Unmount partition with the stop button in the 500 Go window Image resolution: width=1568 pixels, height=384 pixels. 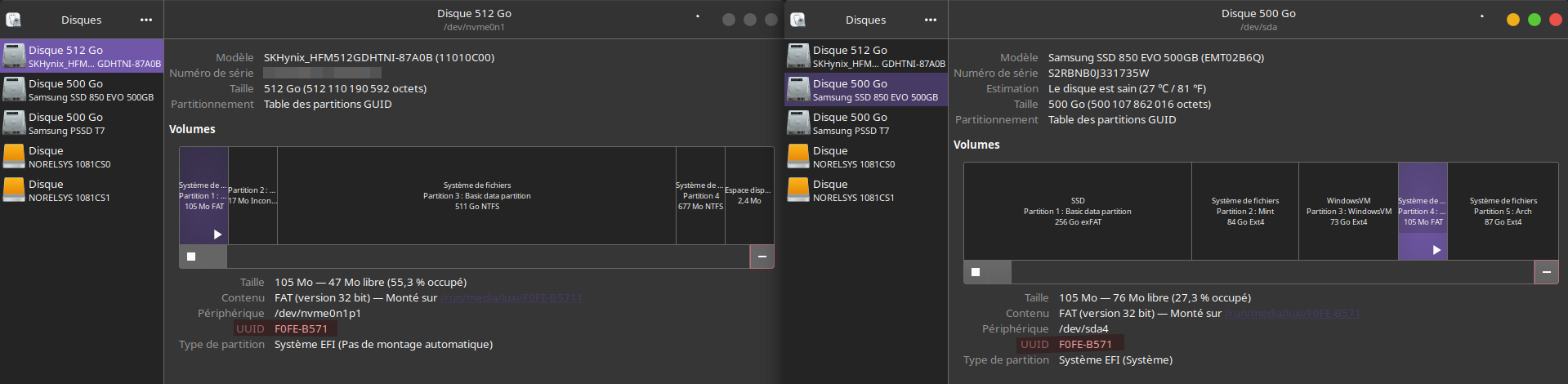[x=976, y=272]
